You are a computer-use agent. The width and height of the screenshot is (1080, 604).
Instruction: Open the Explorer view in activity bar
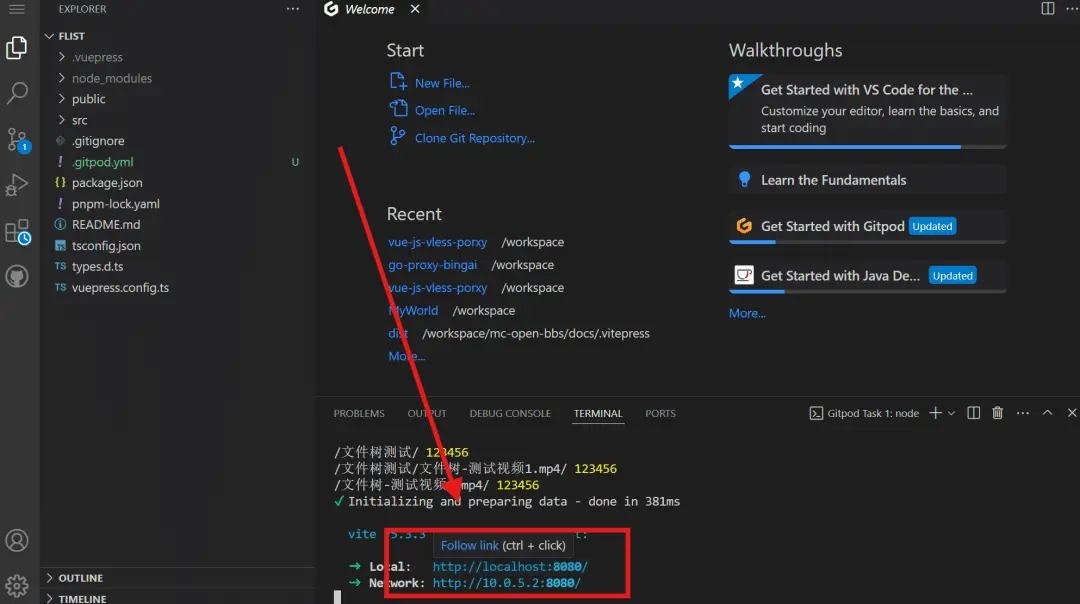click(17, 47)
